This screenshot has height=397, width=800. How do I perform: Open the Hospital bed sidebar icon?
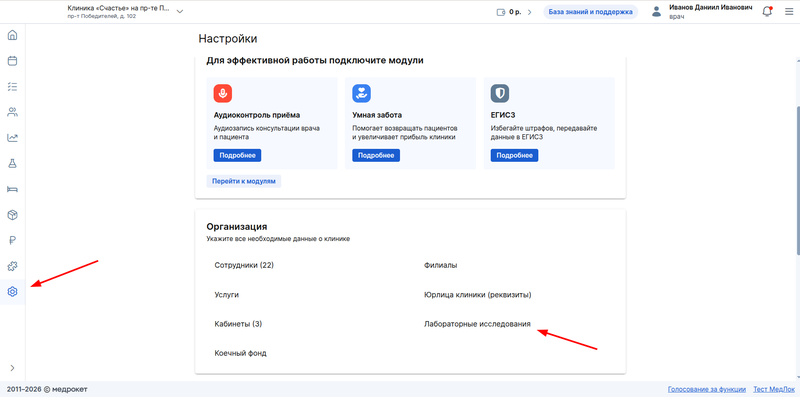click(x=12, y=189)
